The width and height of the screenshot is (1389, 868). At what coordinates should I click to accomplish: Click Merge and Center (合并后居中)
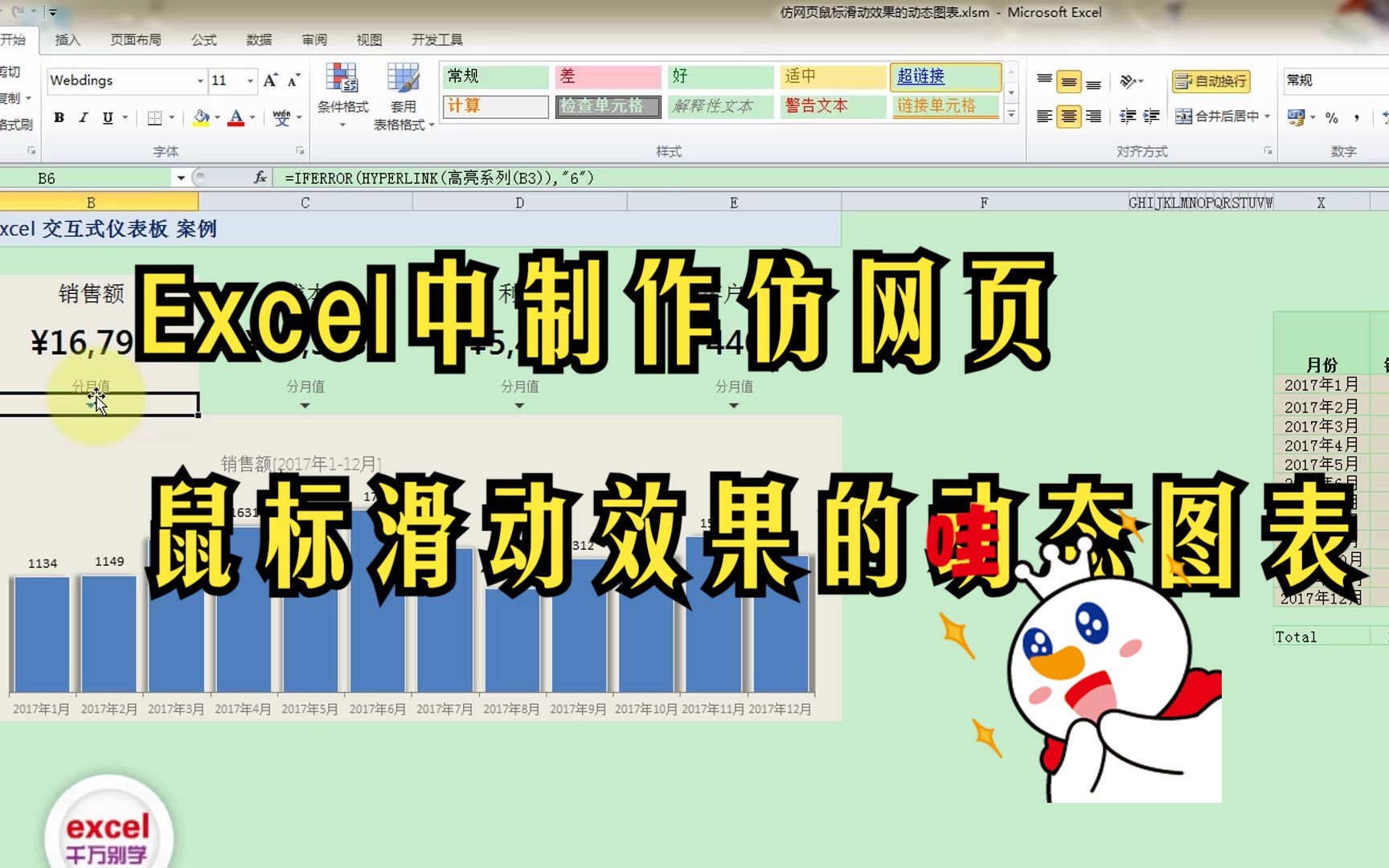click(x=1217, y=117)
